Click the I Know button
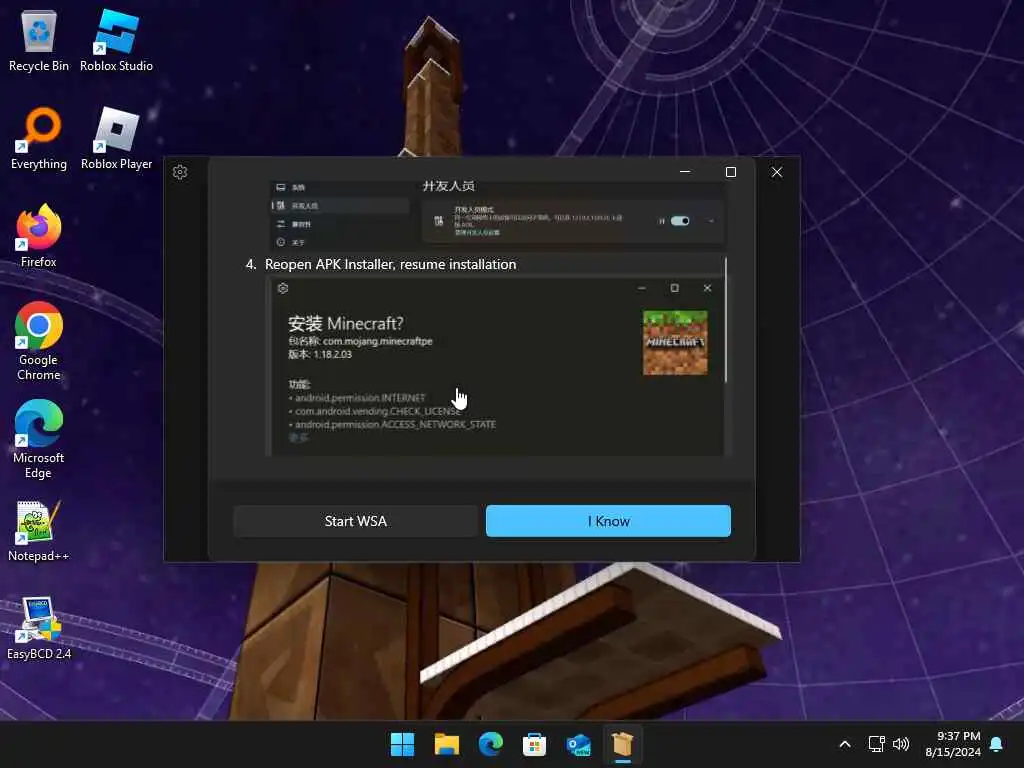This screenshot has height=768, width=1024. tap(608, 521)
